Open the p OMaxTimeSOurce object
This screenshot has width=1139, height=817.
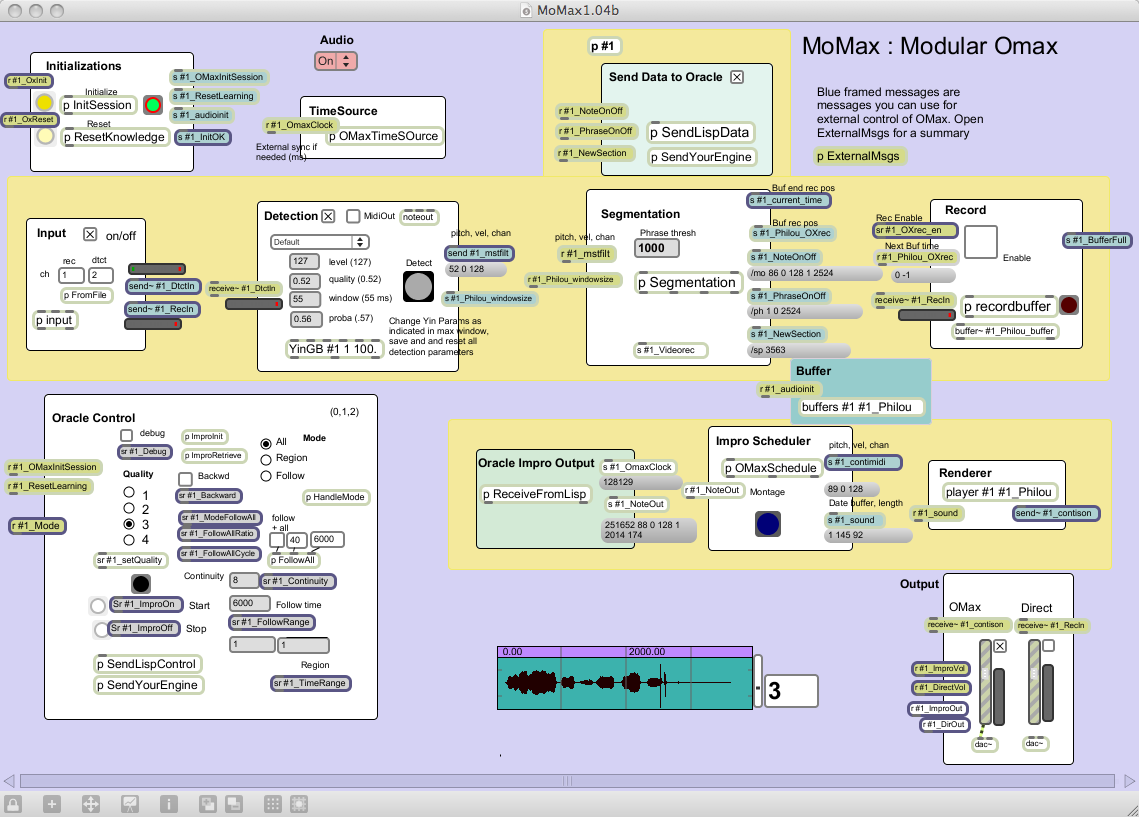384,137
